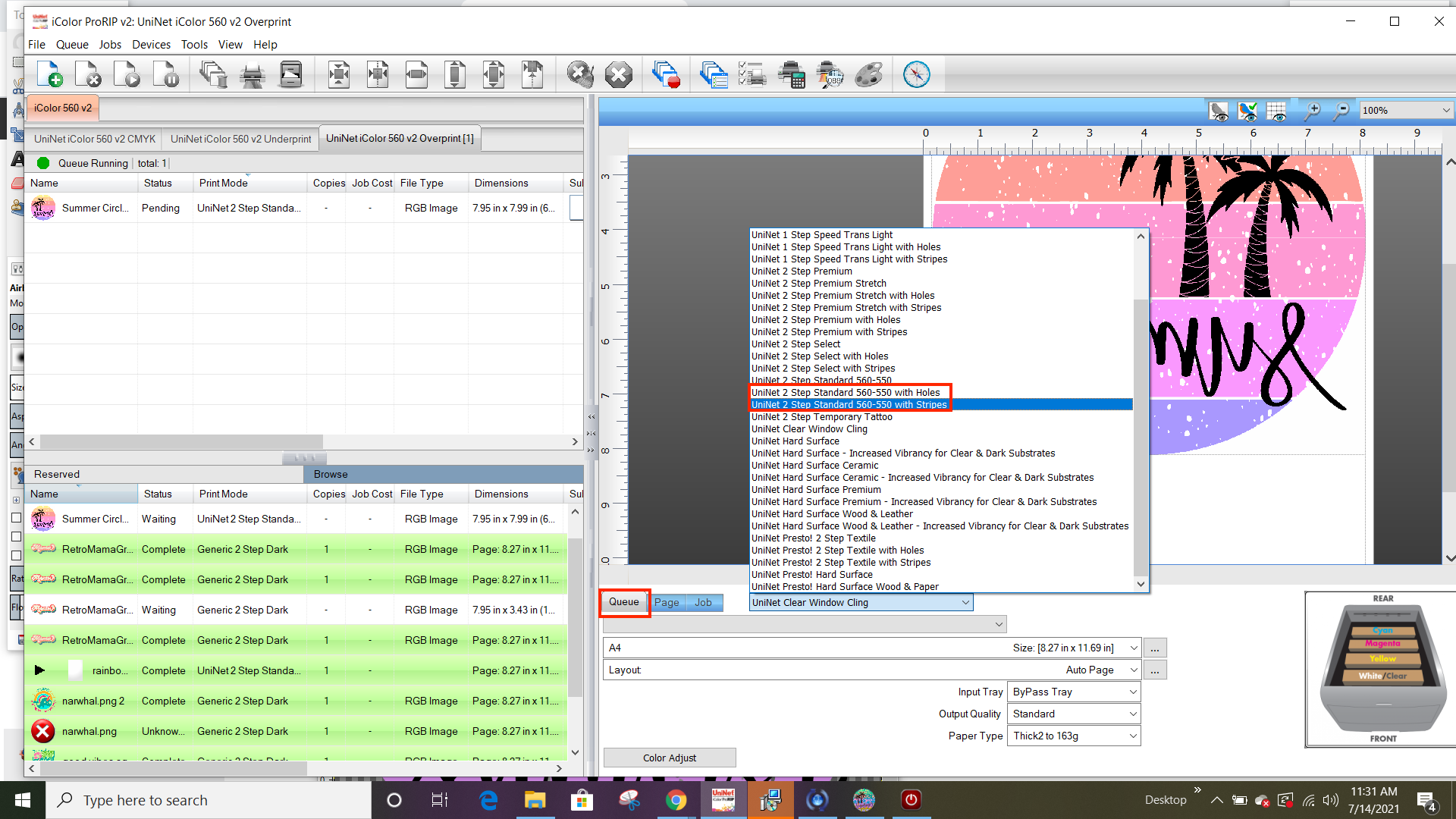Click the archive file cabinet icon
1456x819 pixels.
point(290,74)
